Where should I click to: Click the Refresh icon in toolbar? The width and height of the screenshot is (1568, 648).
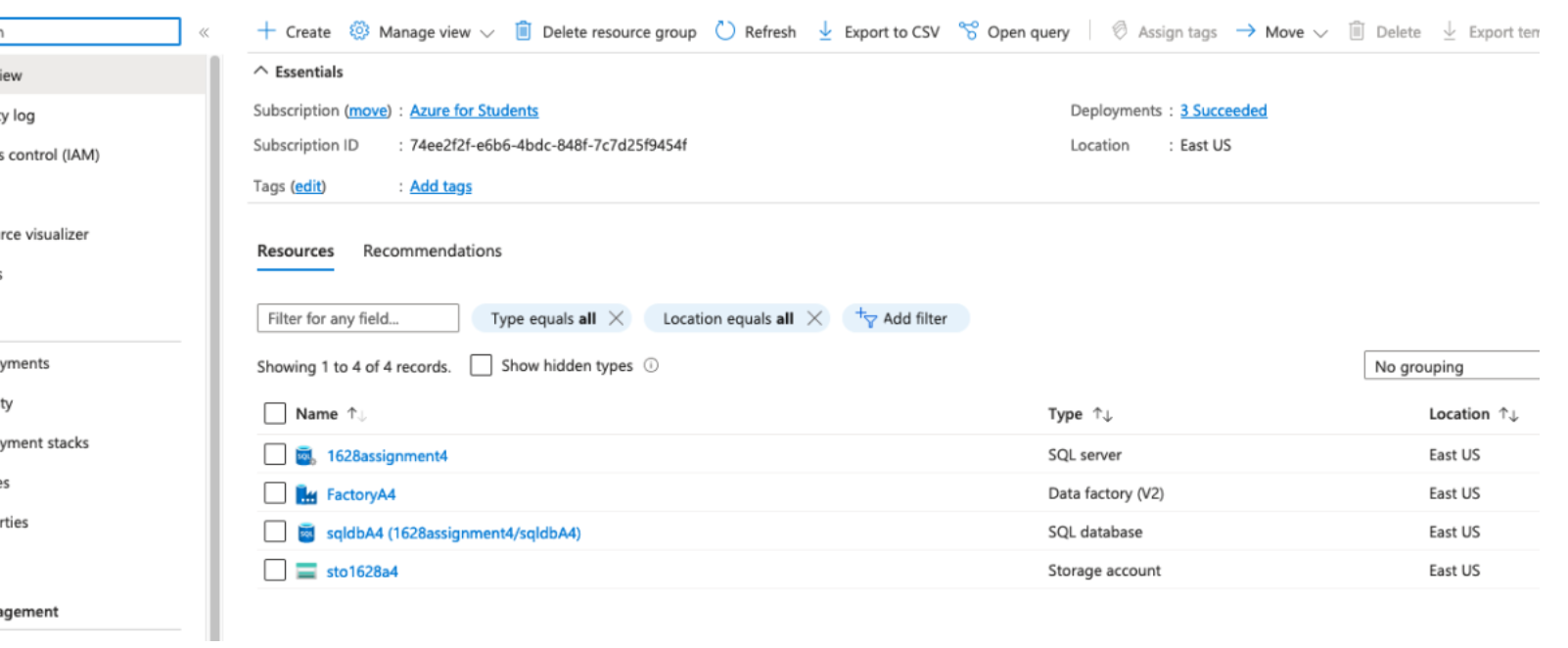(x=725, y=31)
